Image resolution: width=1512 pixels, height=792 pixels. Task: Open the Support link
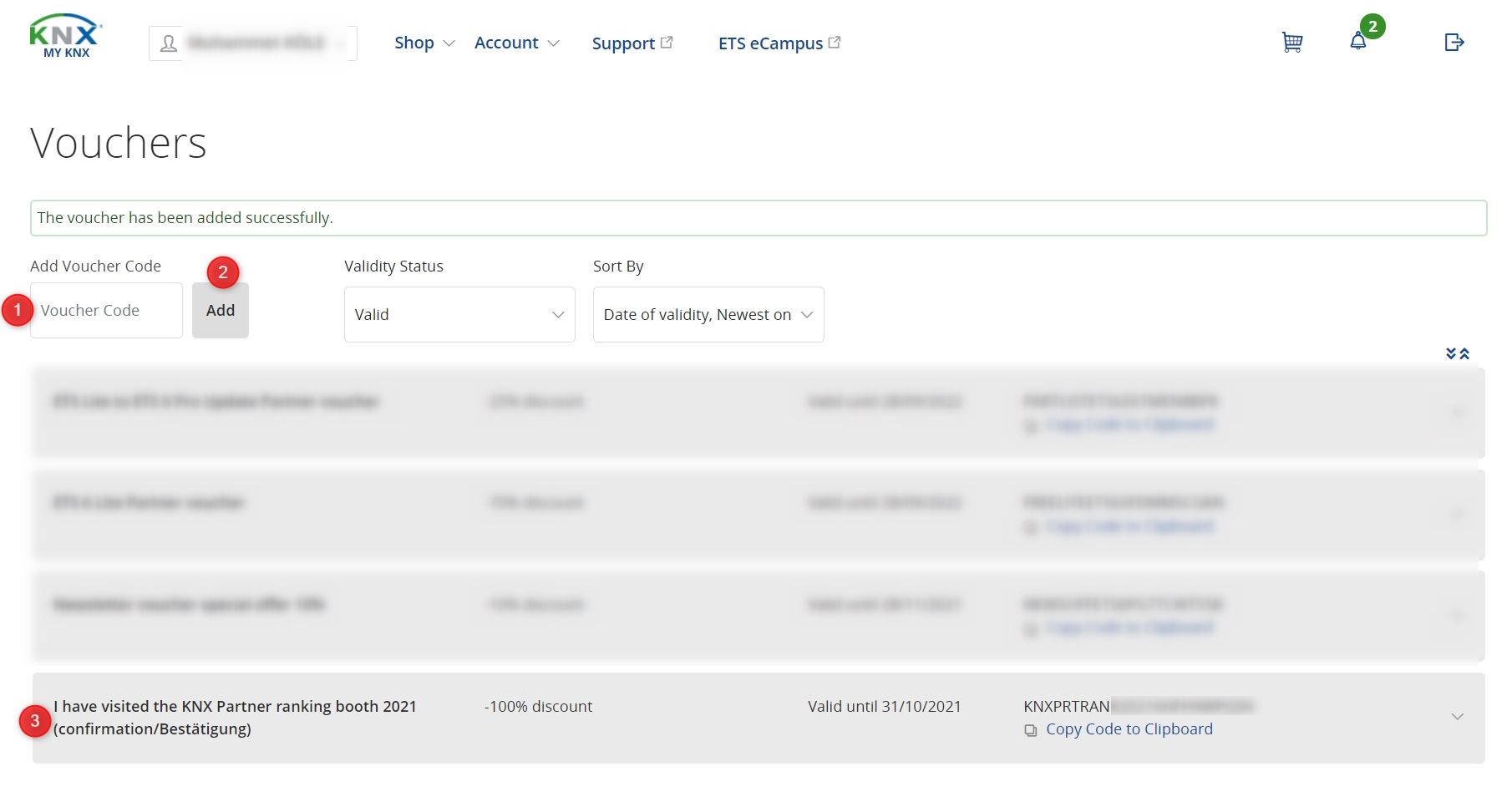tap(632, 43)
